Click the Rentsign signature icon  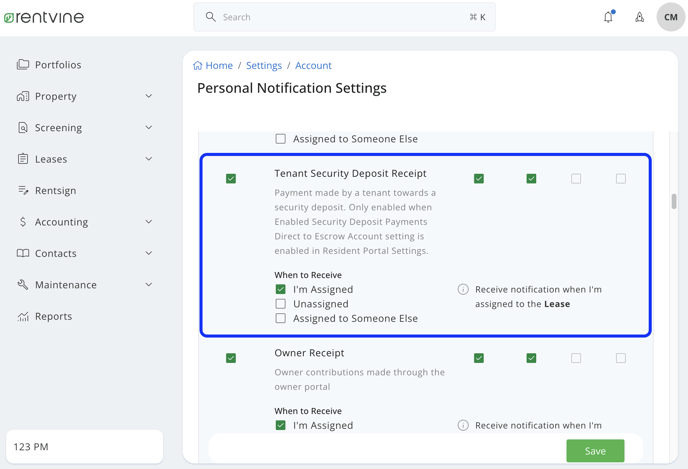pyautogui.click(x=23, y=190)
